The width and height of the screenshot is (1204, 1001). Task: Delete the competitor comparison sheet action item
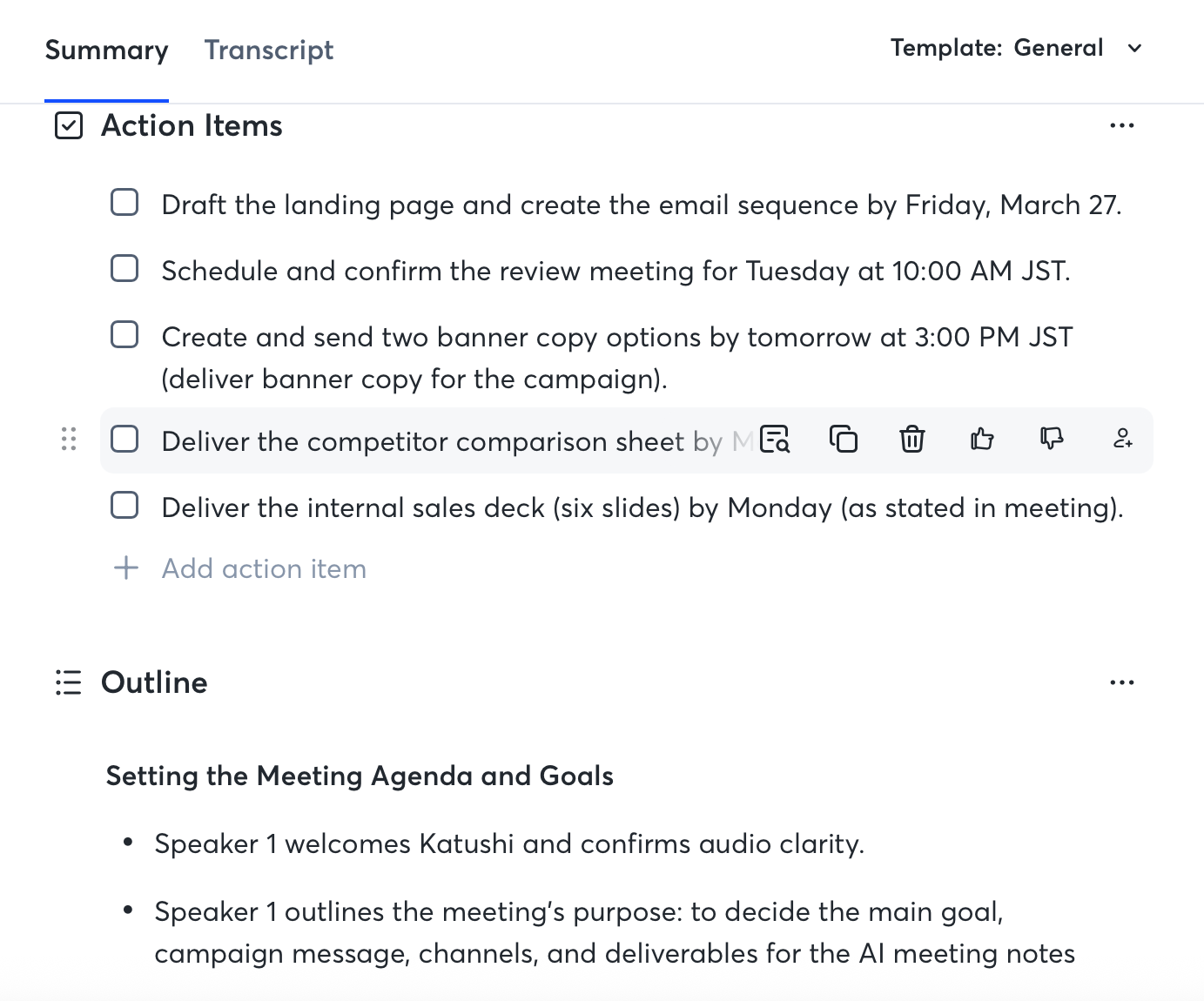[x=911, y=439]
